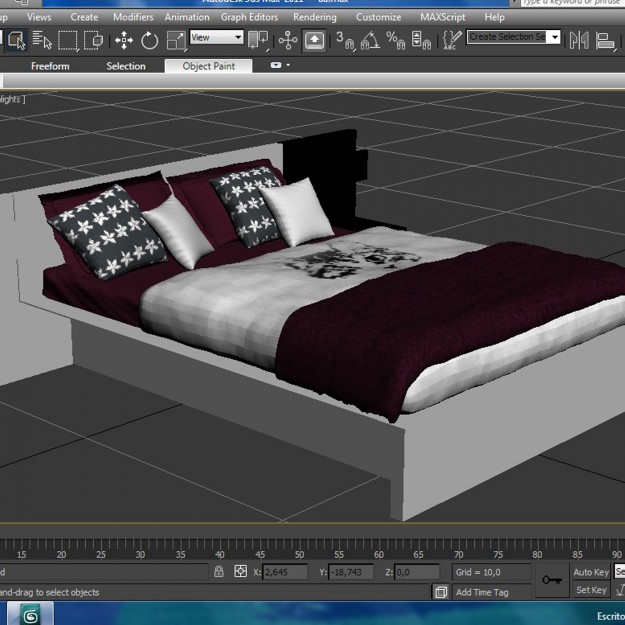This screenshot has height=625, width=625.
Task: Open the Edit Named Selection Sets tool
Action: click(x=451, y=40)
